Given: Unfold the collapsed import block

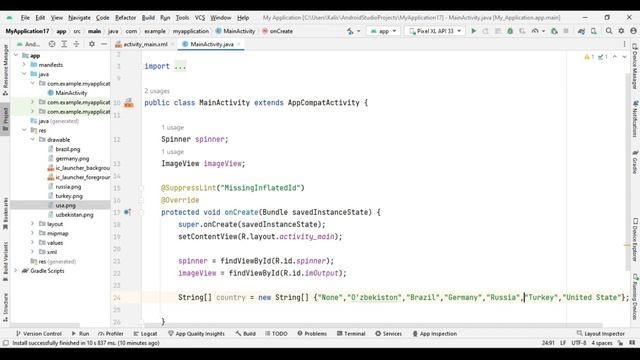Looking at the screenshot, I should click(180, 66).
